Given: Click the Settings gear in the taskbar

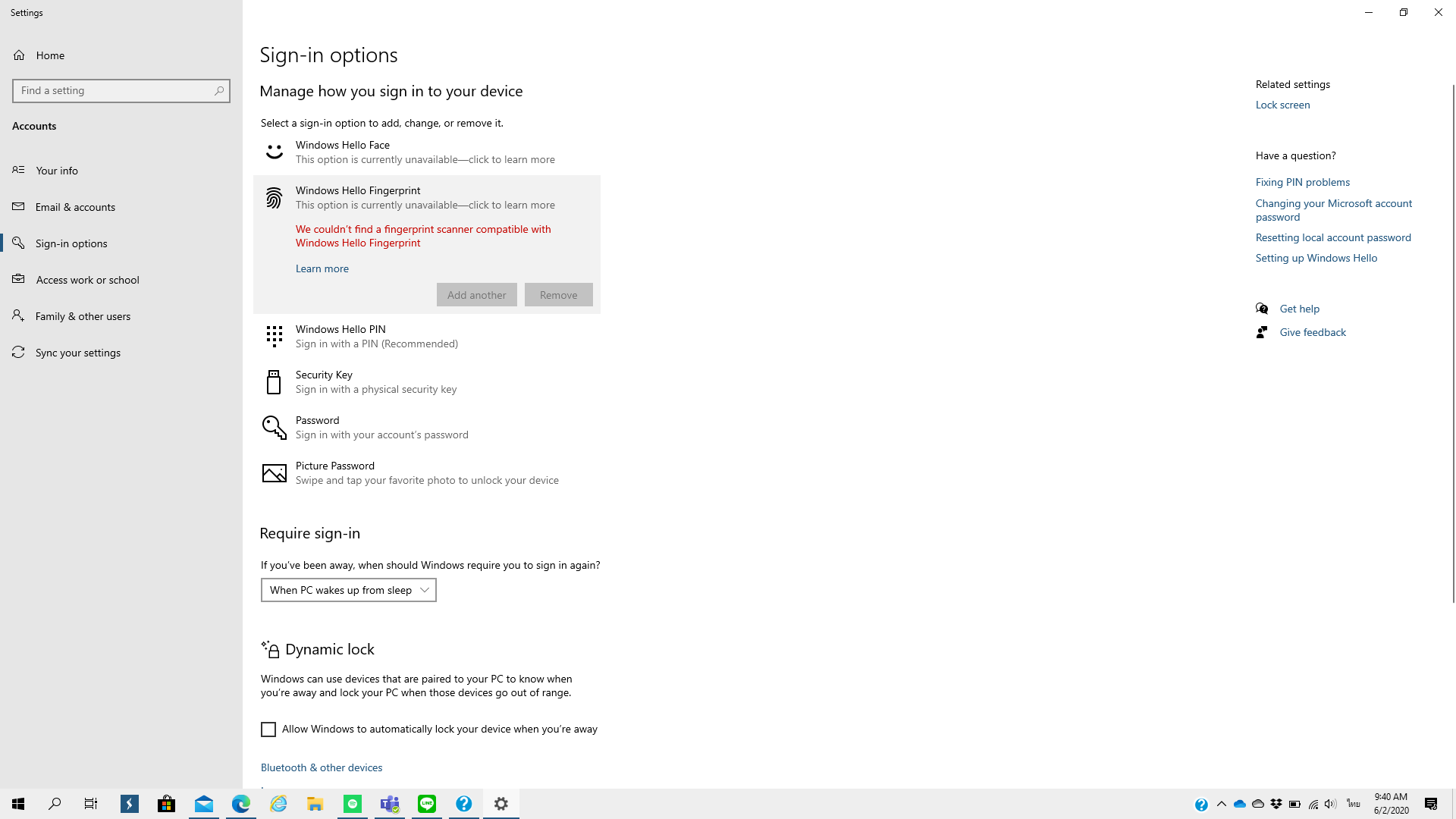Looking at the screenshot, I should (501, 804).
